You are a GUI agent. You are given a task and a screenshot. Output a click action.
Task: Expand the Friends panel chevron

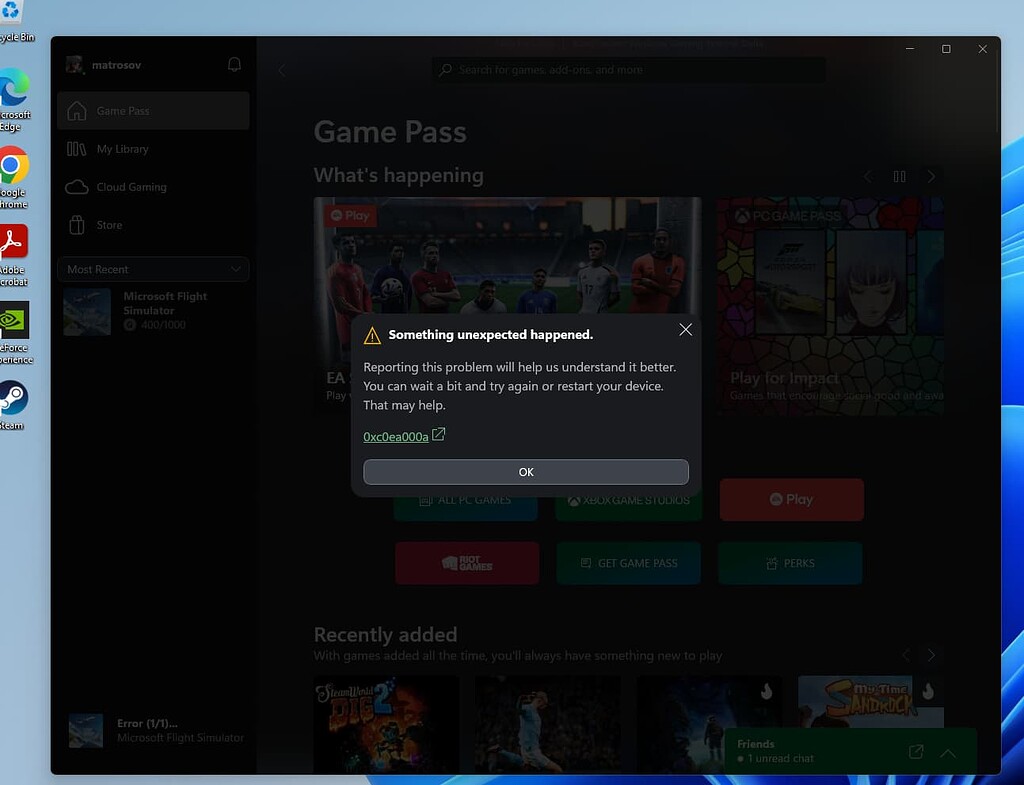click(948, 753)
